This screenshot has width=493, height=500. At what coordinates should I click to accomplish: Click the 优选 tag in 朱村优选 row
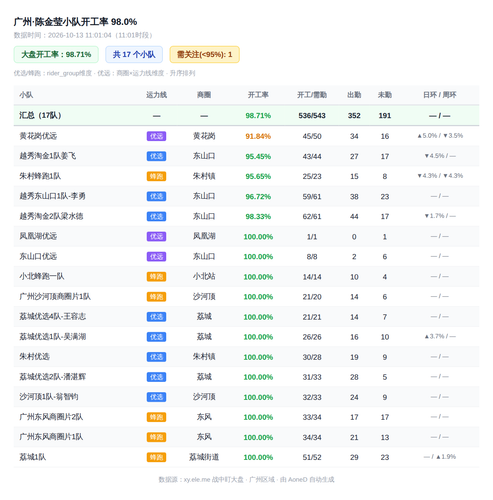(x=156, y=357)
